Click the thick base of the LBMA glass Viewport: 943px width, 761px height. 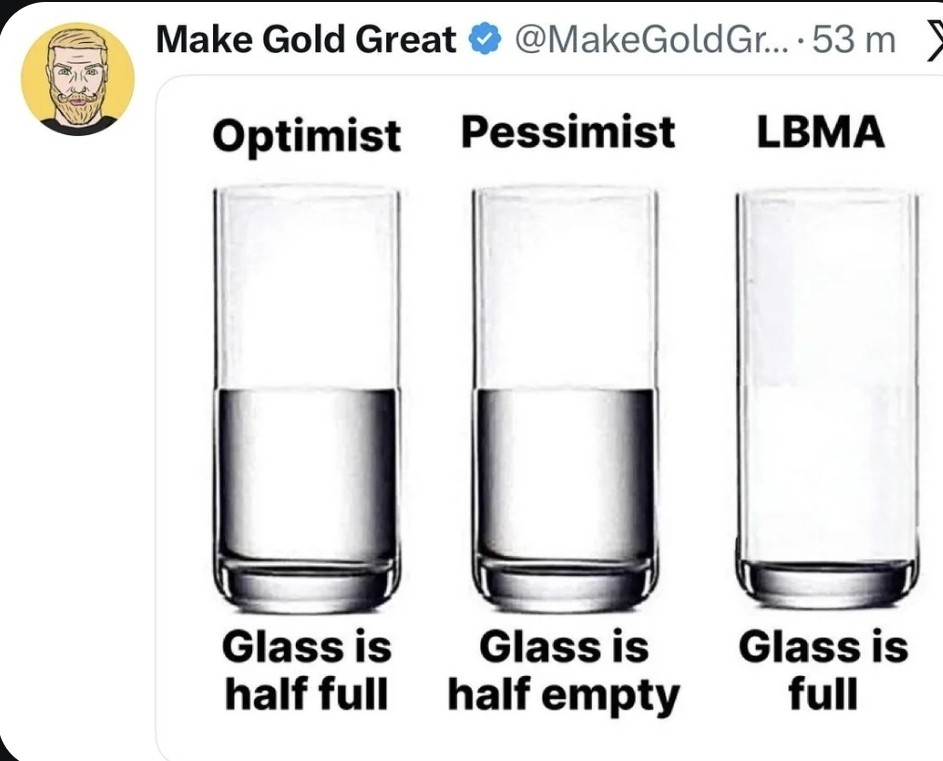click(x=827, y=583)
